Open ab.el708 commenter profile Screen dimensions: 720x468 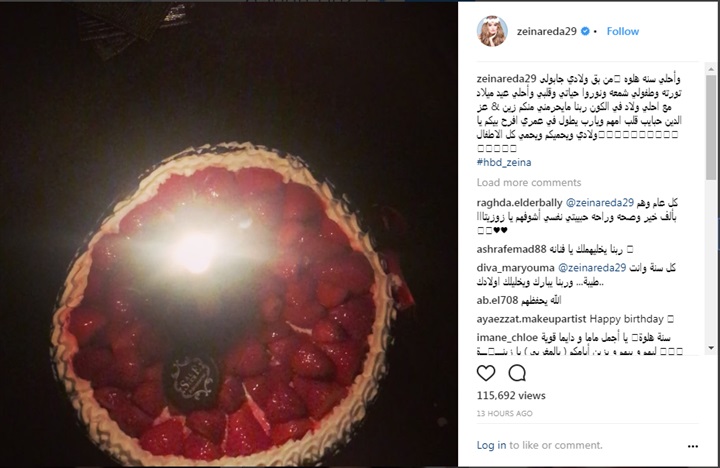[x=497, y=300]
